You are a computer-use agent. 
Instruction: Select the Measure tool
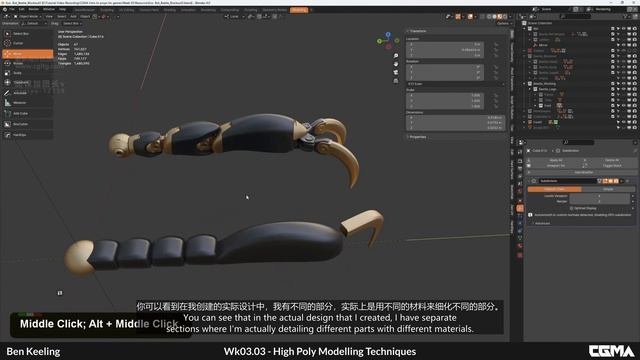point(28,103)
